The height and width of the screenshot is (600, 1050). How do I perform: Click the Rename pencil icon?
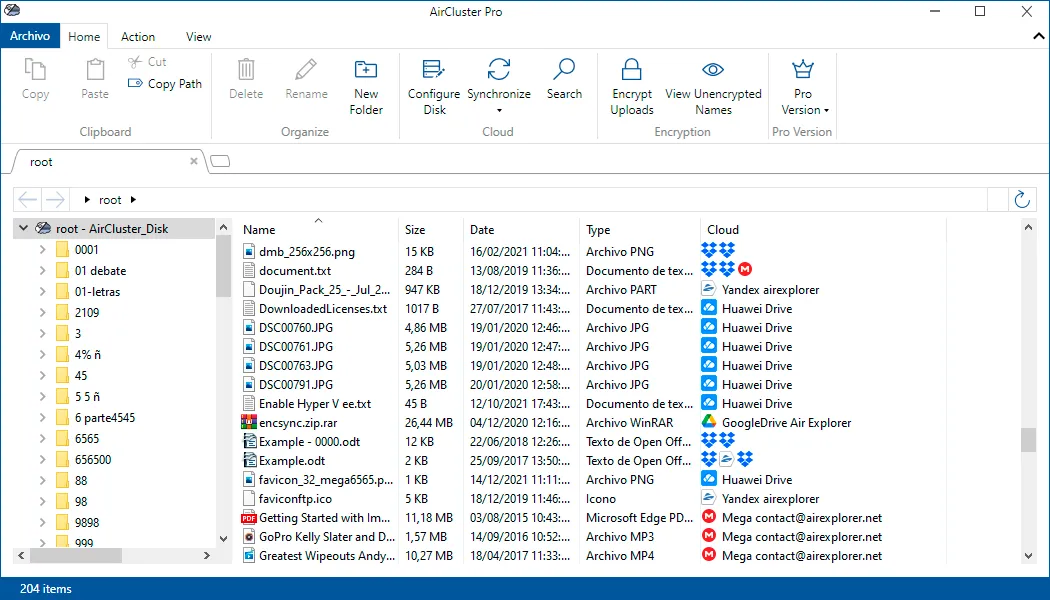click(x=306, y=70)
